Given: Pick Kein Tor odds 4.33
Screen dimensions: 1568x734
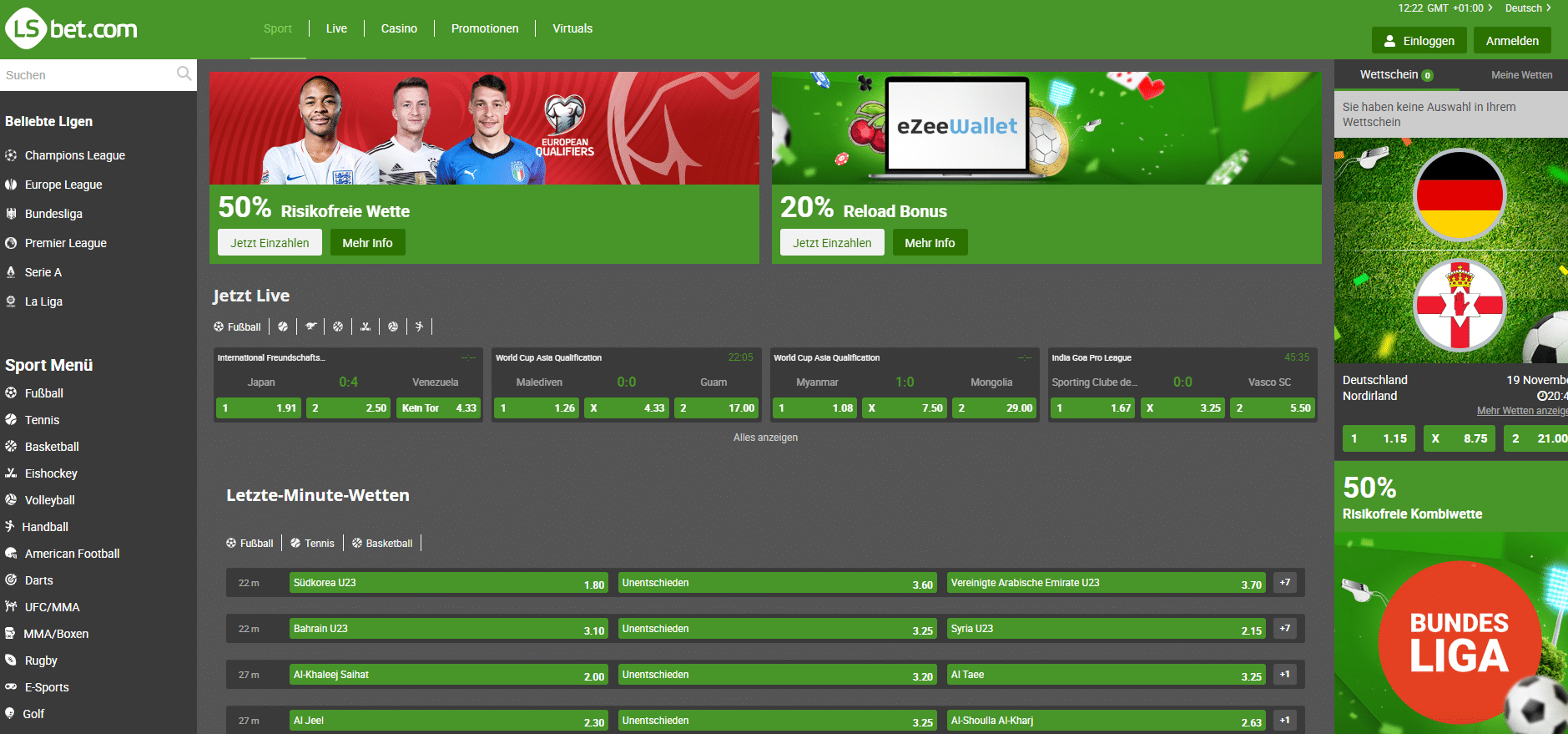Looking at the screenshot, I should pyautogui.click(x=439, y=407).
